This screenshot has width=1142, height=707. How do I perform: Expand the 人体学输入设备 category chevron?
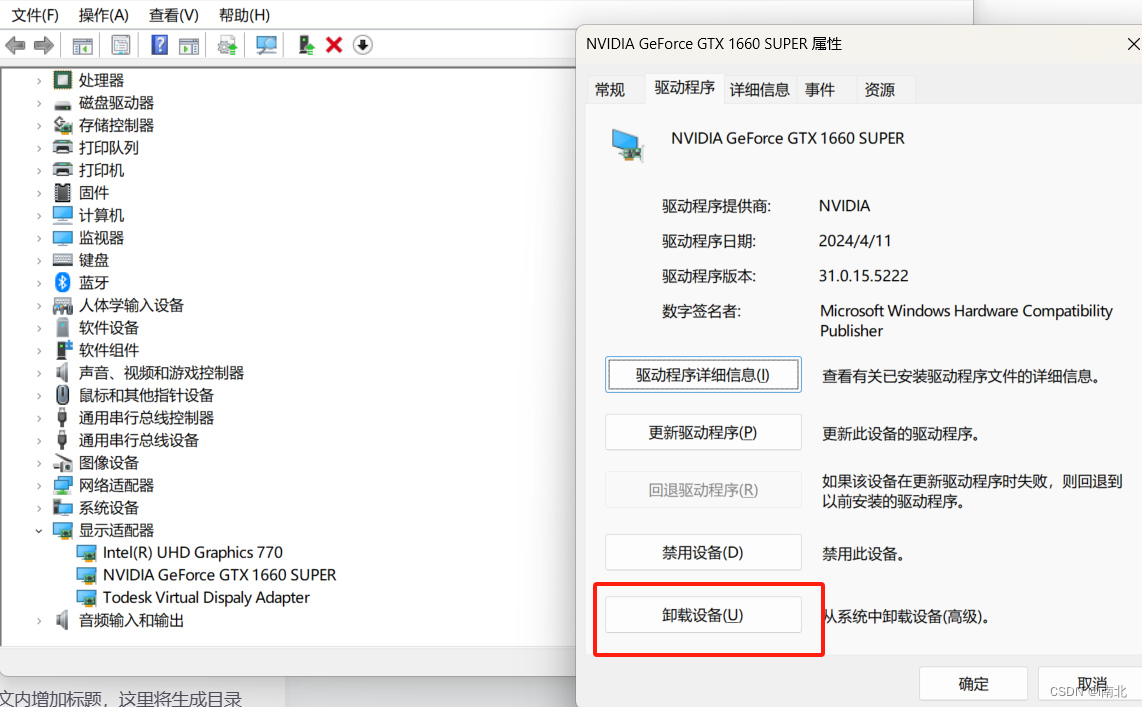tap(39, 306)
